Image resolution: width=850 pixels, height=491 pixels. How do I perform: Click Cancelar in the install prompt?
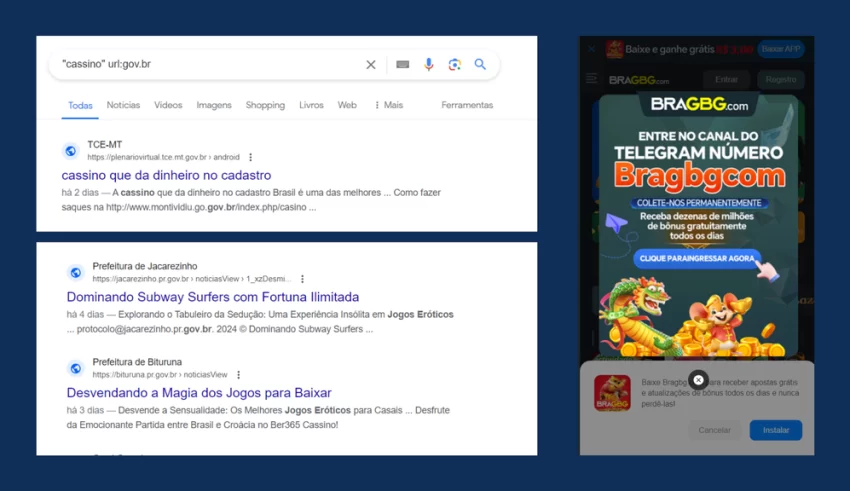click(714, 430)
